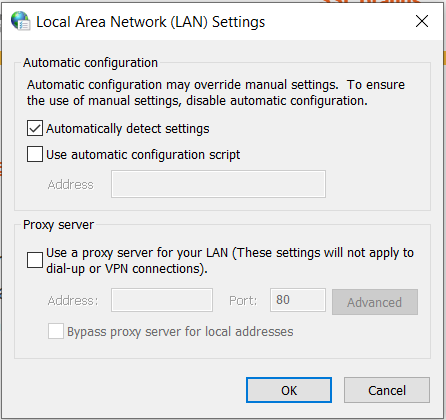Click the 'Automatically detect settings' label text
The height and width of the screenshot is (420, 446).
pyautogui.click(x=128, y=129)
